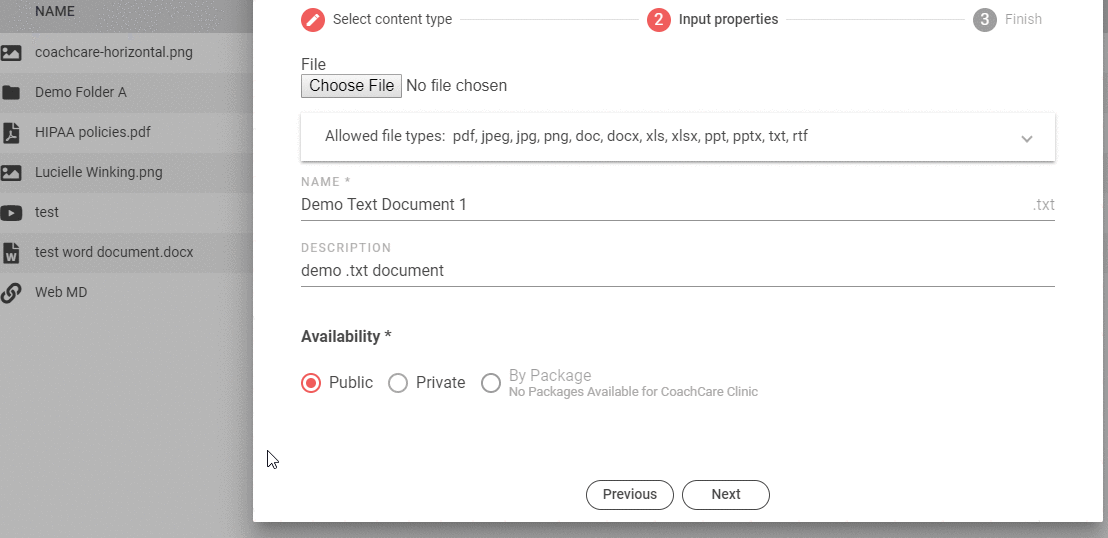This screenshot has width=1108, height=538.
Task: Click the Choose File button
Action: [x=351, y=86]
